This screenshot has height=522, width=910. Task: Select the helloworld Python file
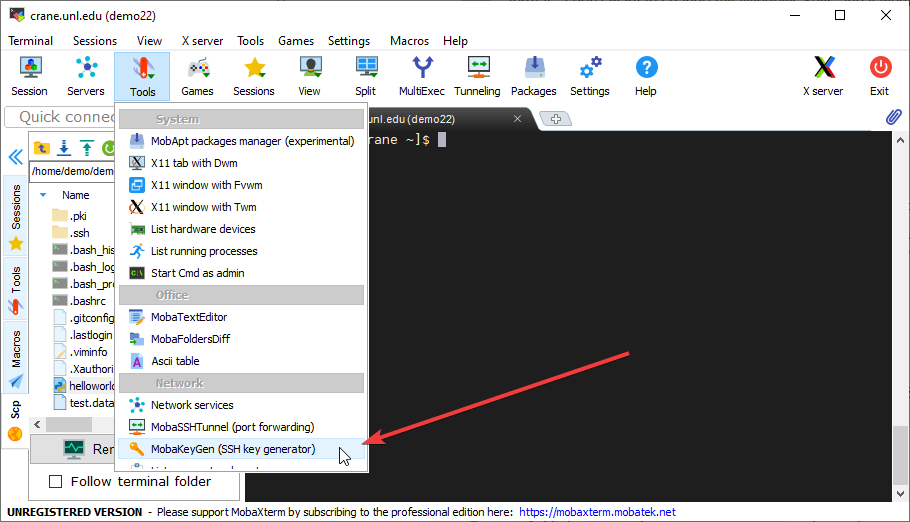pyautogui.click(x=84, y=386)
